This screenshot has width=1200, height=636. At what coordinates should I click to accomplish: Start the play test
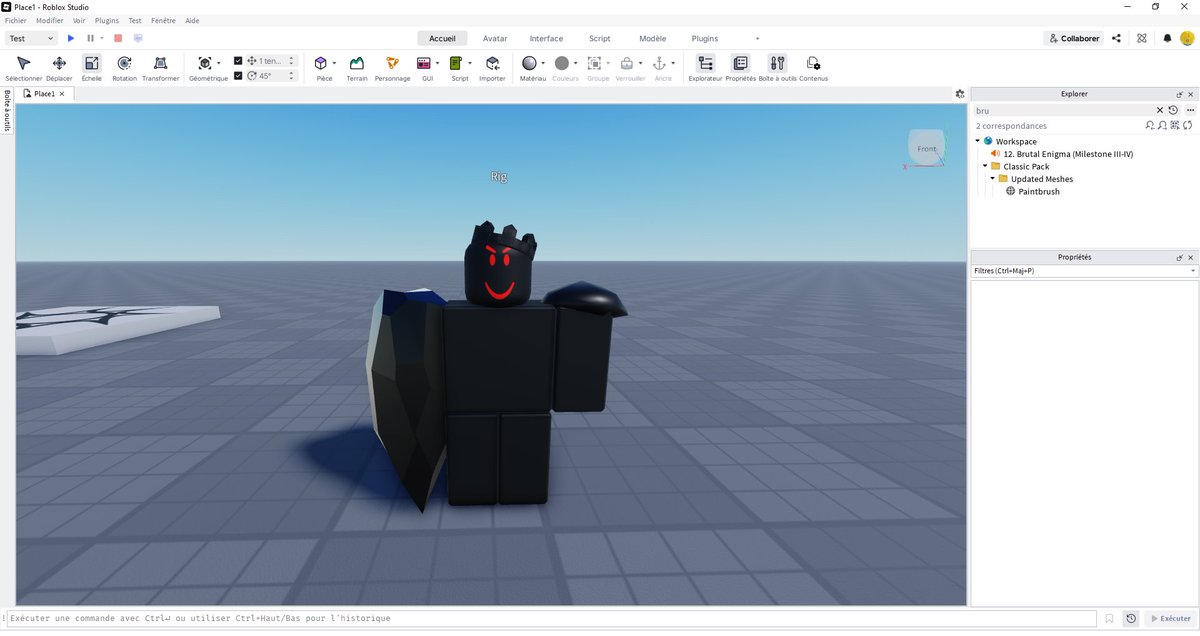(71, 38)
